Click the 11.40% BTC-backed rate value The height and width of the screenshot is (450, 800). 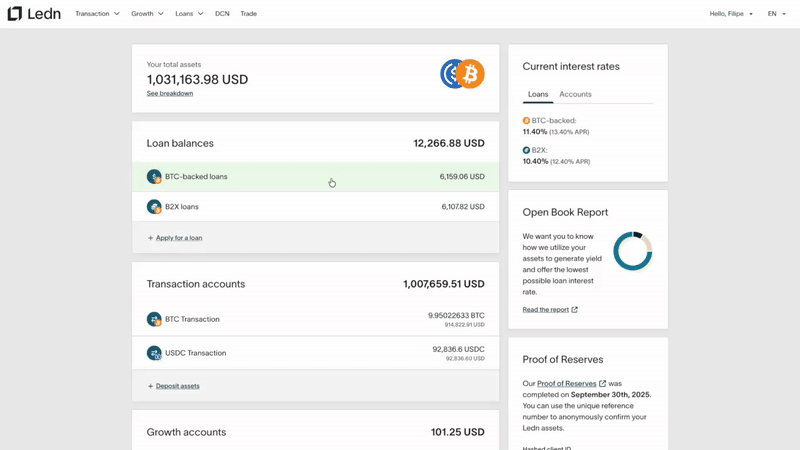[x=535, y=132]
